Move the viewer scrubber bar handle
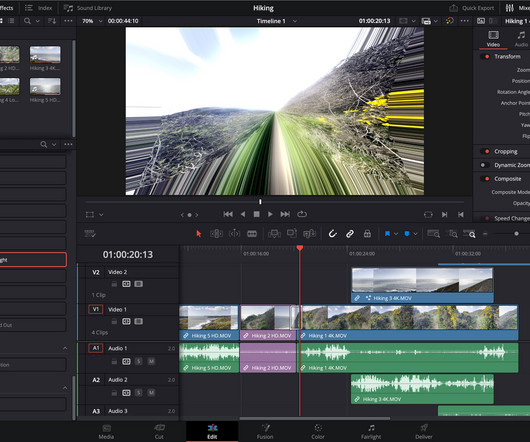 click(260, 202)
